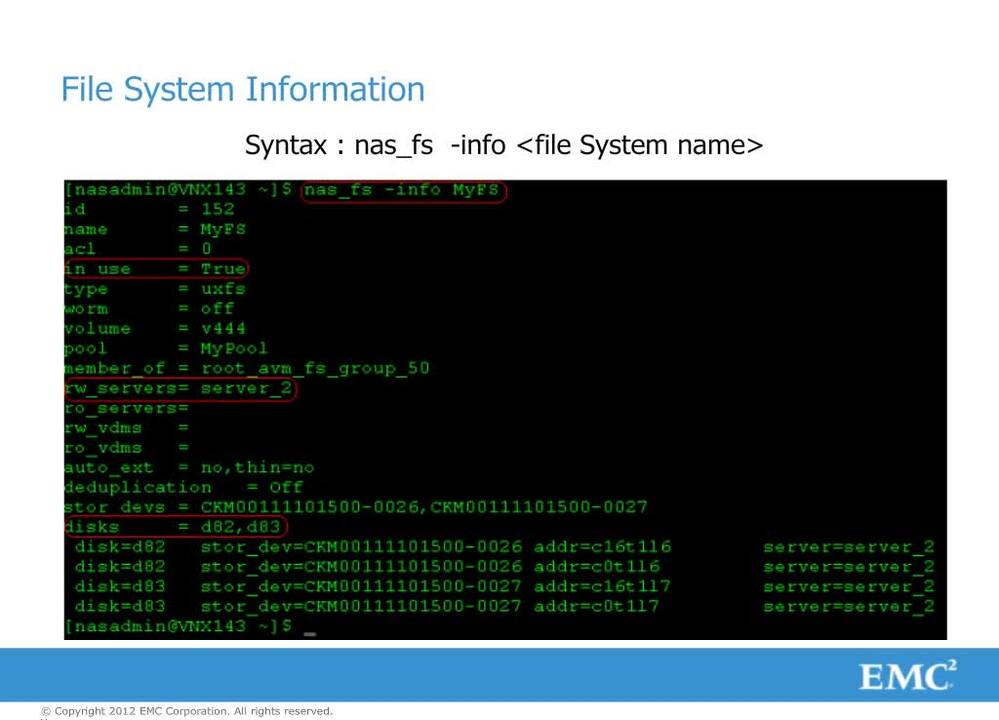
Task: Click the addr=c0t1l7 entry in last disk row
Action: 596,606
